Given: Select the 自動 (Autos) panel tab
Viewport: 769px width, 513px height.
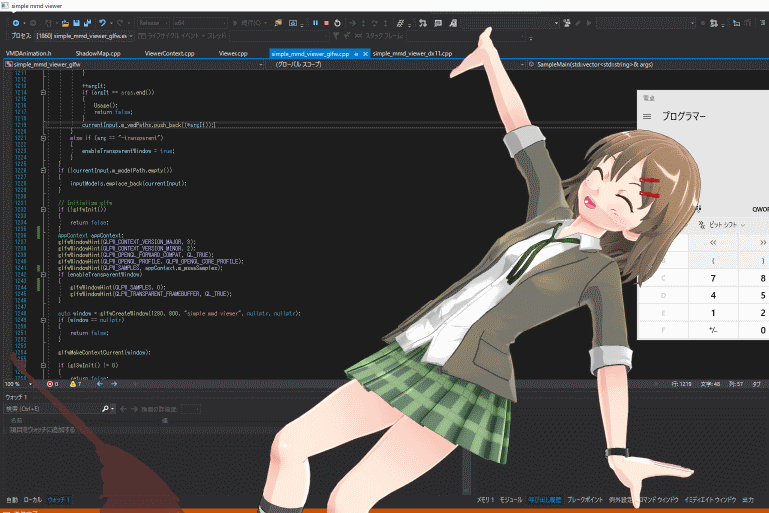Looking at the screenshot, I should [12, 500].
